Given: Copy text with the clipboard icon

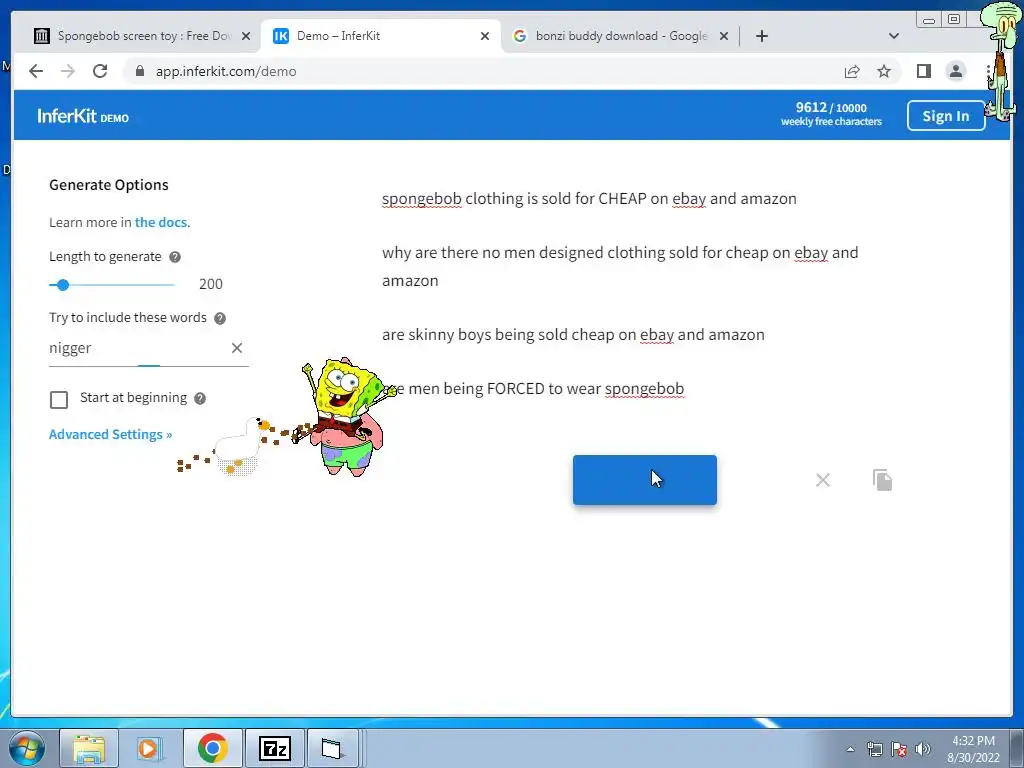Looking at the screenshot, I should pos(882,480).
